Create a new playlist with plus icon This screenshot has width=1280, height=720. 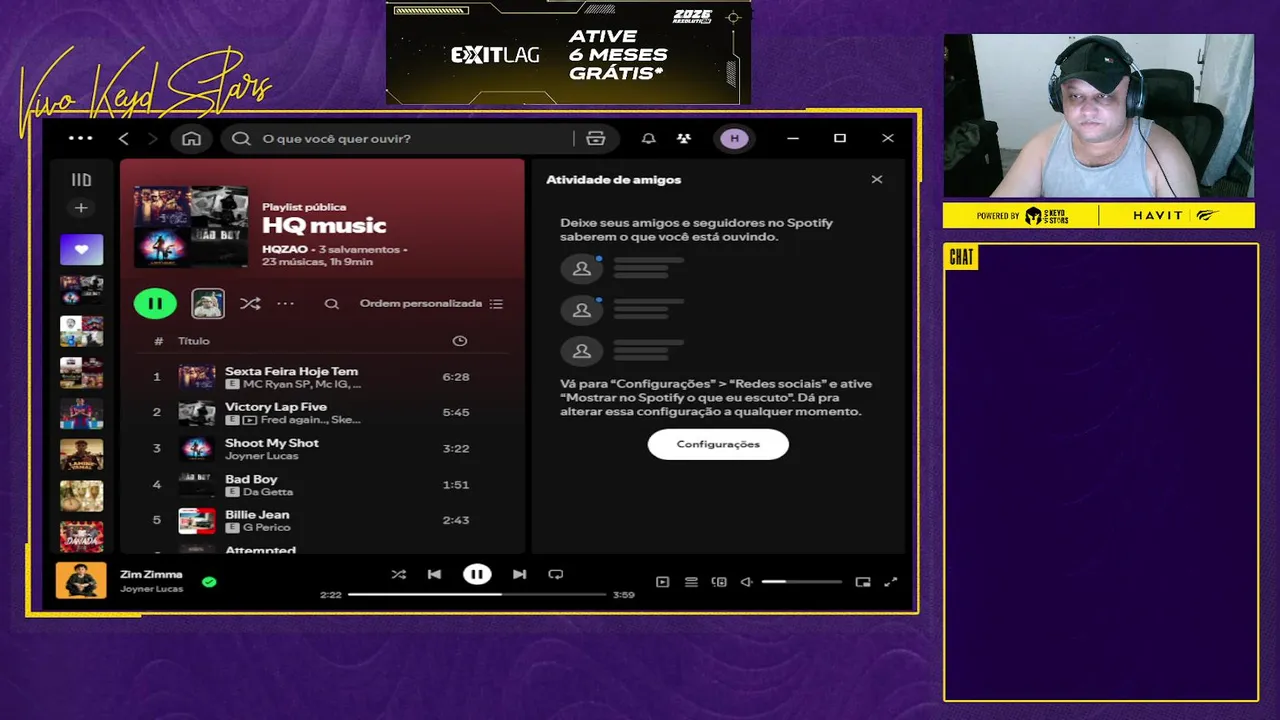[81, 208]
